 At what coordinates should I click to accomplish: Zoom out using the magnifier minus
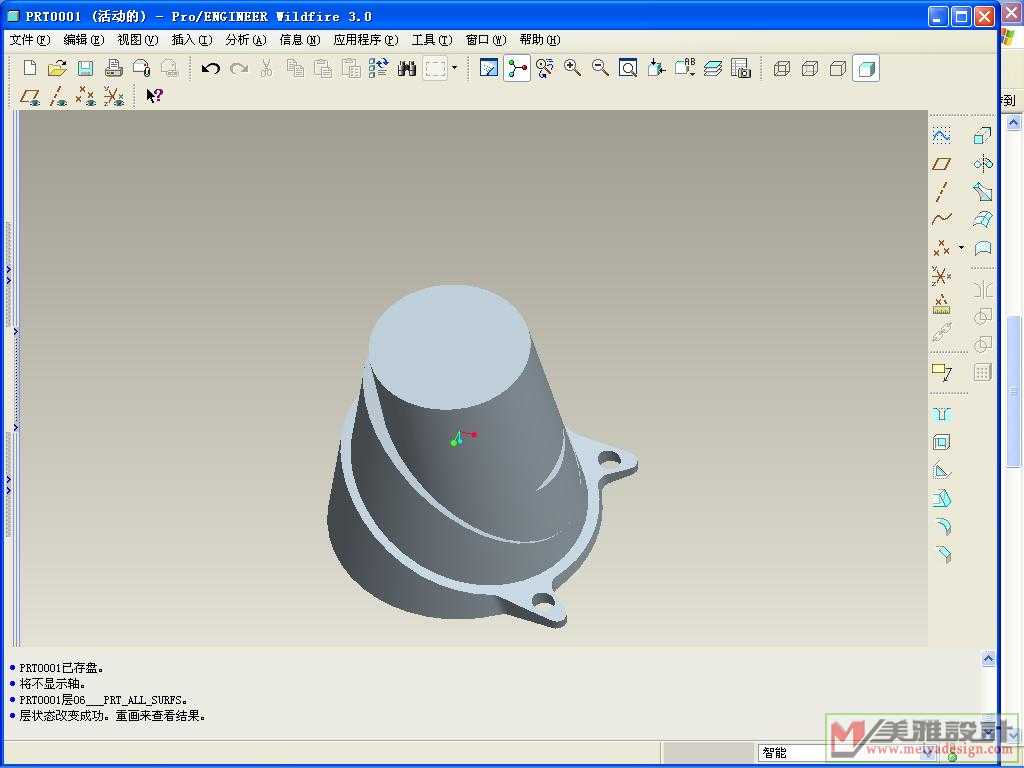pyautogui.click(x=600, y=68)
